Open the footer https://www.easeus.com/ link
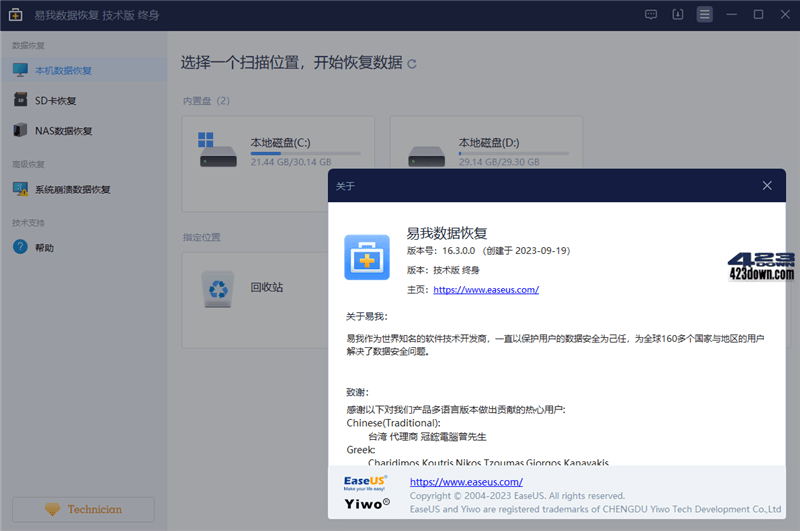Viewport: 800px width, 531px height. pyautogui.click(x=466, y=482)
